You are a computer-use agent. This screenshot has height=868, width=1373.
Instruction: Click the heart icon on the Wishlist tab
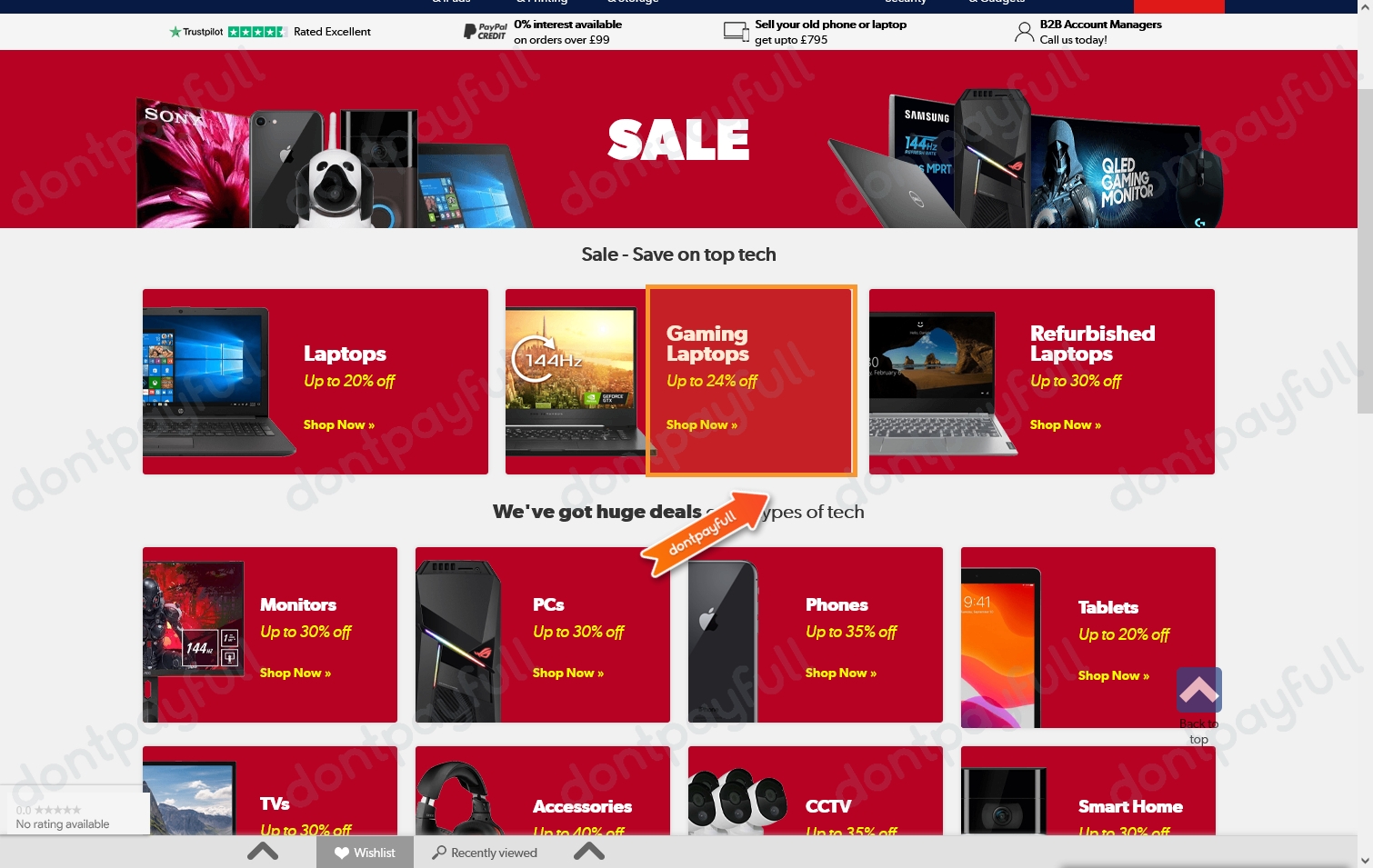coord(342,853)
